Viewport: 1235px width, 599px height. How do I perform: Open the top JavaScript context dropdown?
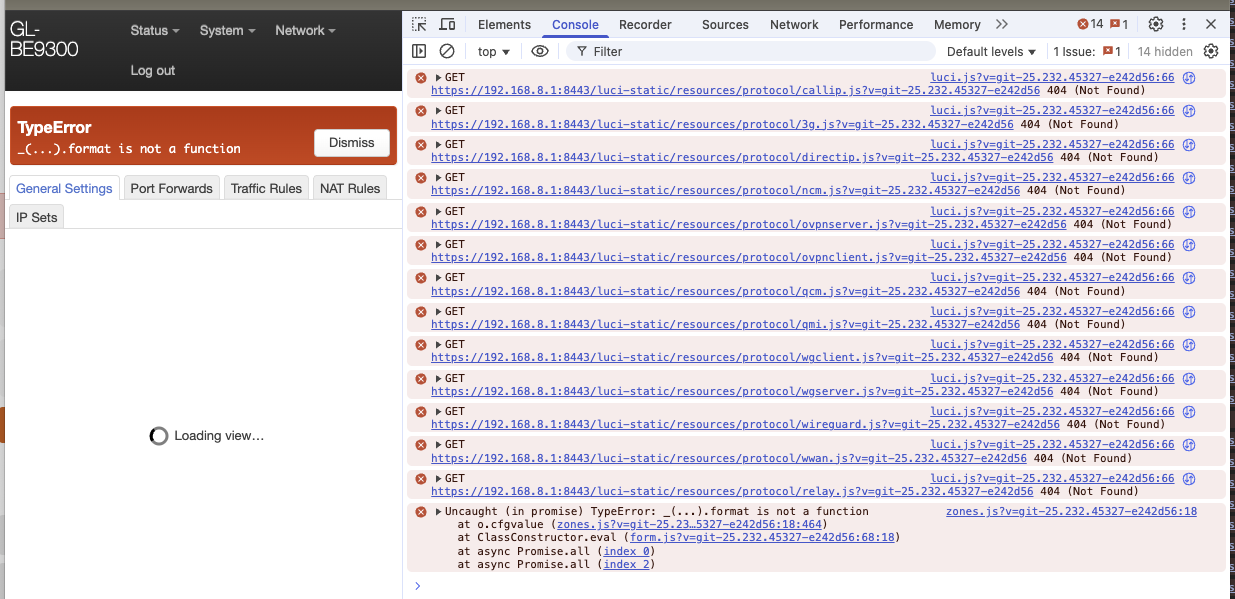tap(494, 51)
